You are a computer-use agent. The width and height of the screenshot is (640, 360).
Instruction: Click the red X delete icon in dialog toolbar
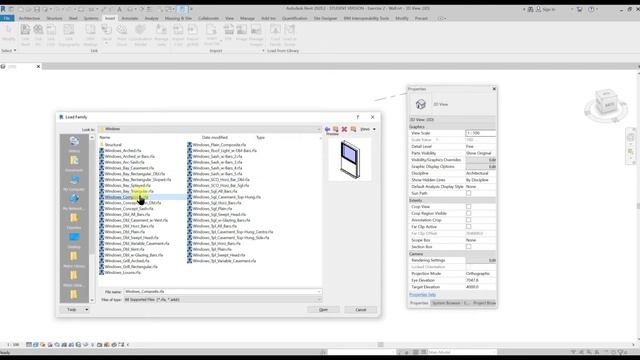coord(344,129)
